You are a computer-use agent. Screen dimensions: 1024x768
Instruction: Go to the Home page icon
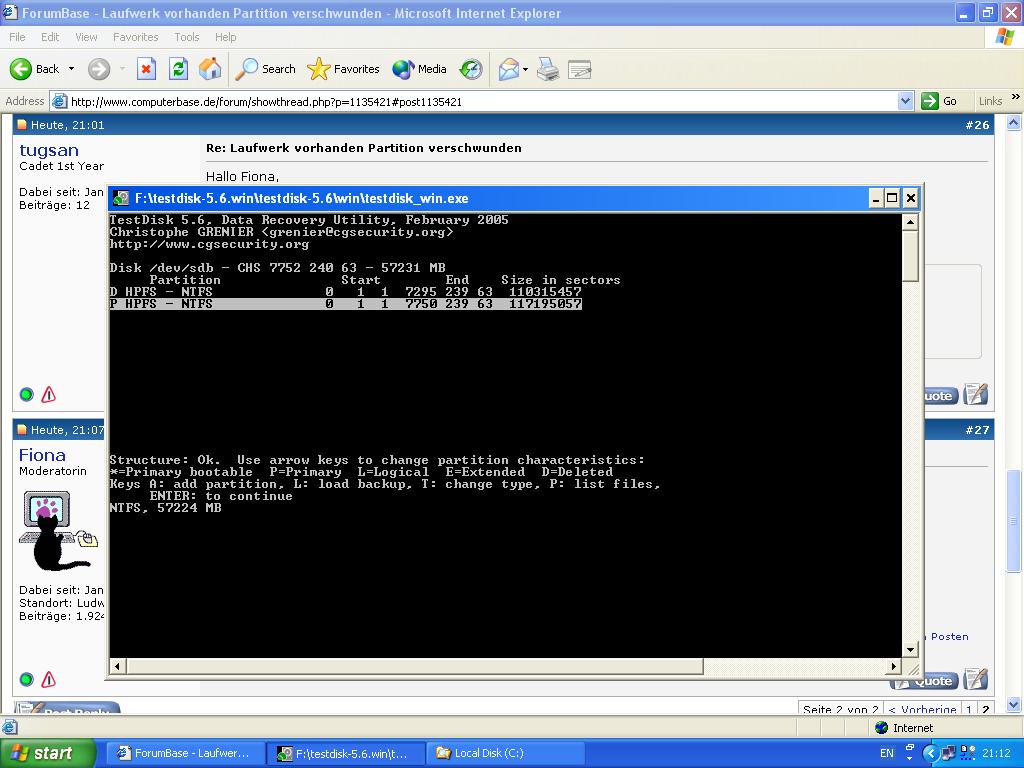click(x=210, y=69)
